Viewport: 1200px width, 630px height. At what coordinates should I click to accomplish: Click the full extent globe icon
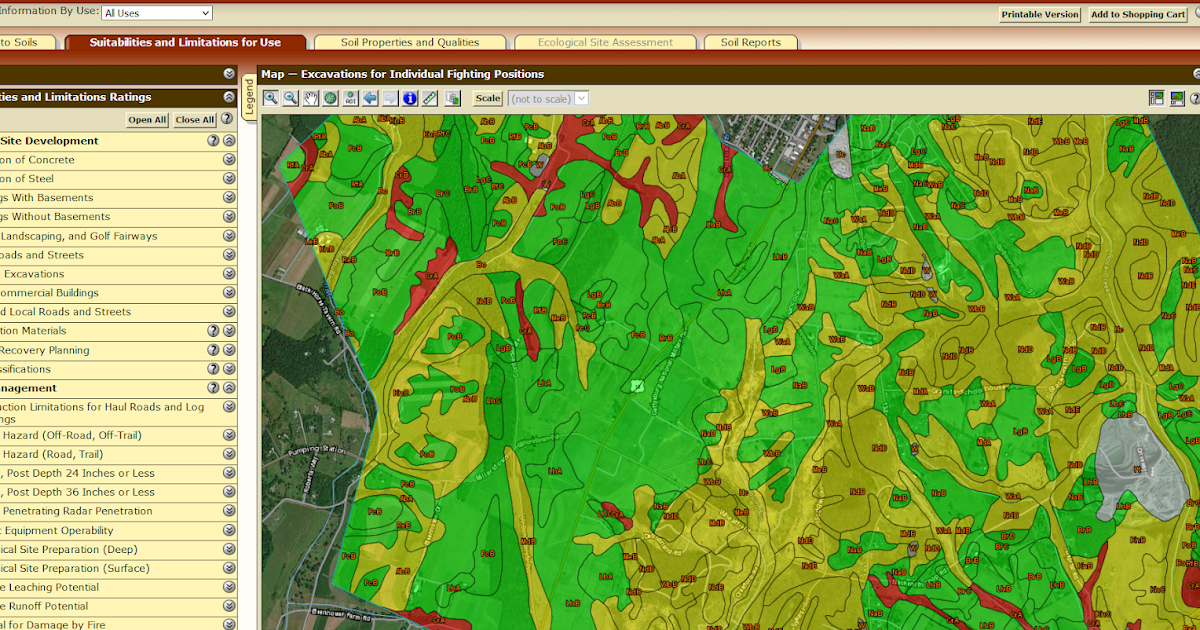[331, 98]
